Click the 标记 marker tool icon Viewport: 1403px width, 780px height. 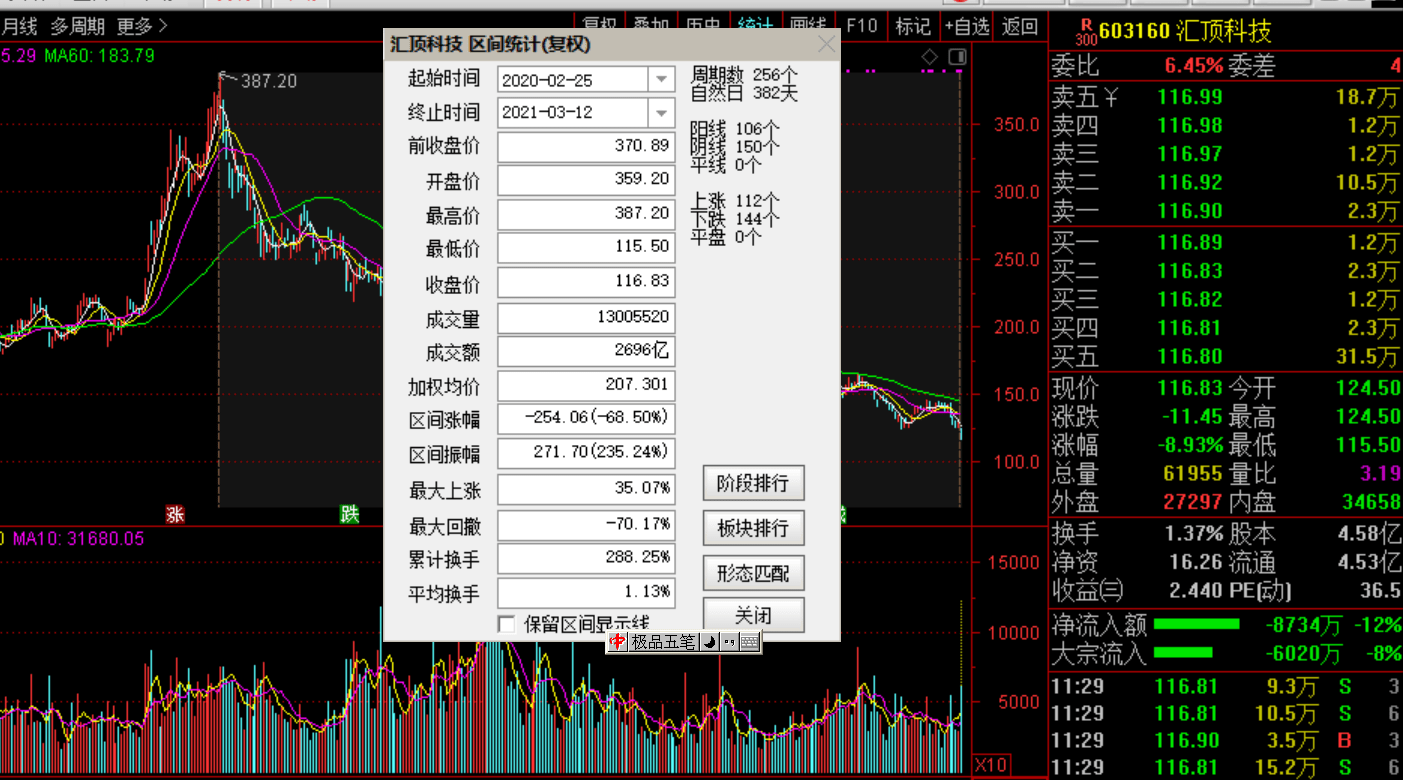pyautogui.click(x=913, y=26)
